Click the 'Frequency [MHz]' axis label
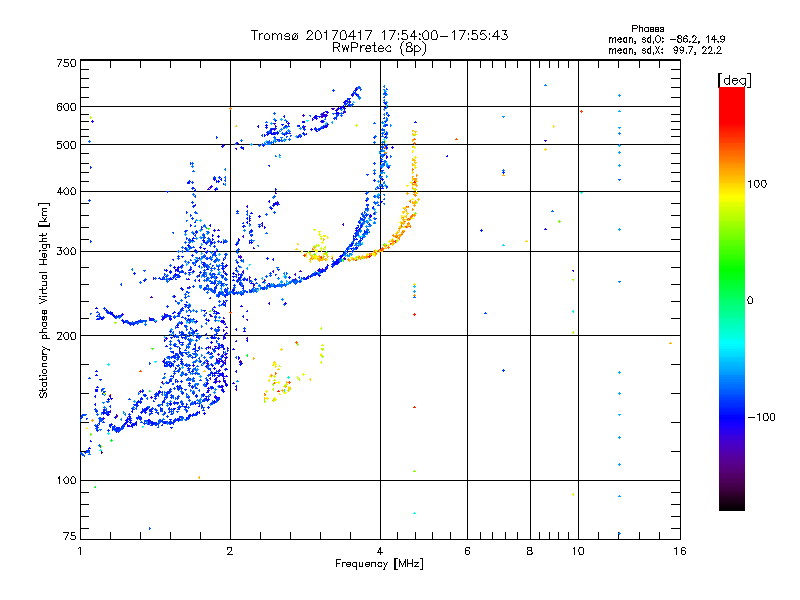Viewport: 800px width, 600px height. (379, 564)
